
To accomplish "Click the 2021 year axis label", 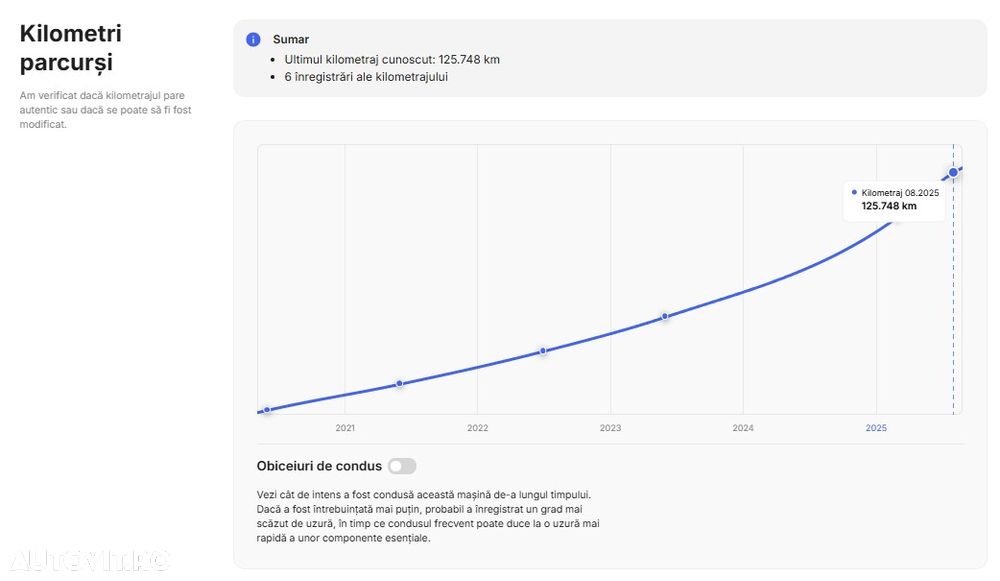I will click(345, 428).
